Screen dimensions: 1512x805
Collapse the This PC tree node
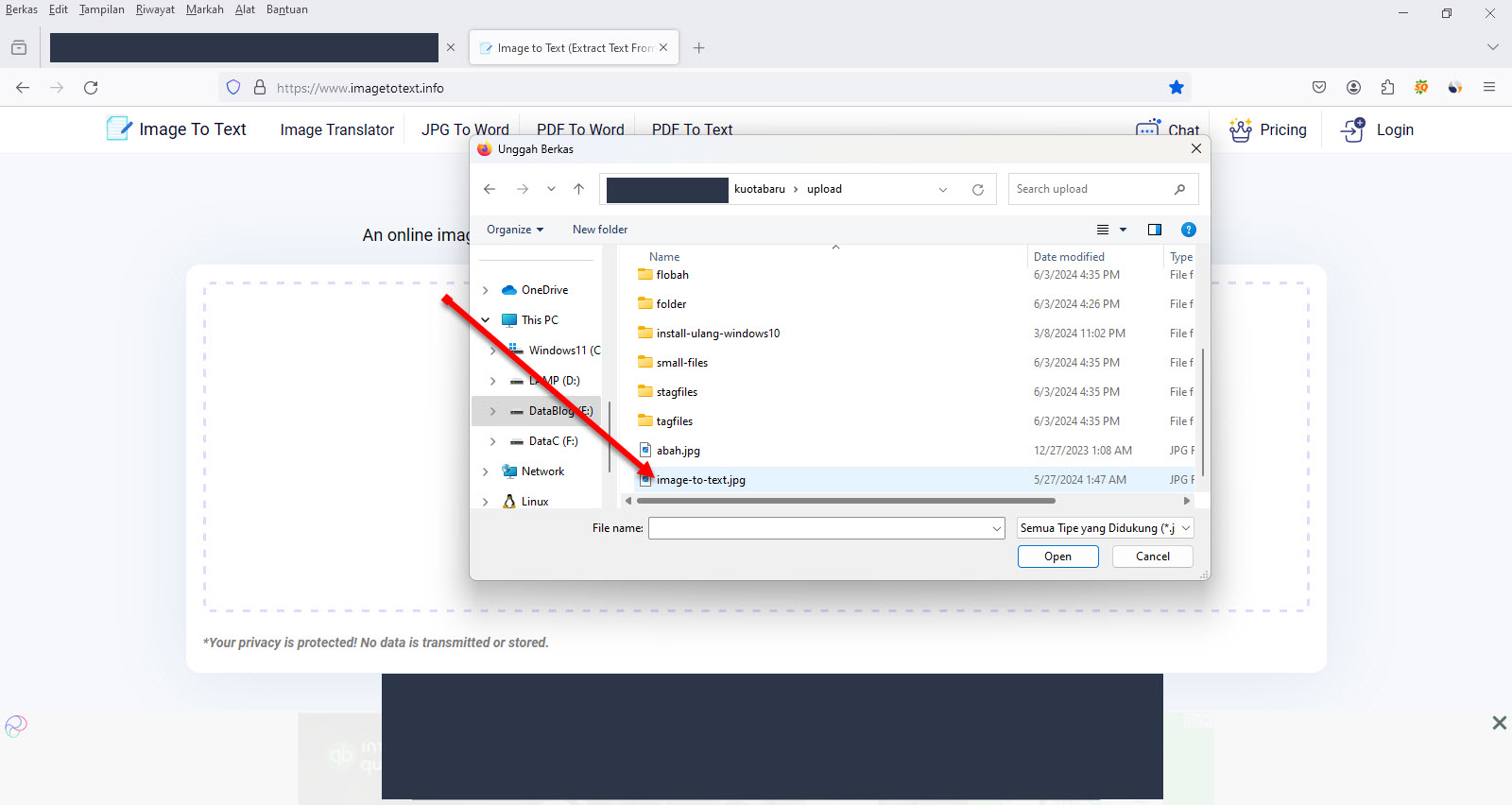tap(486, 320)
